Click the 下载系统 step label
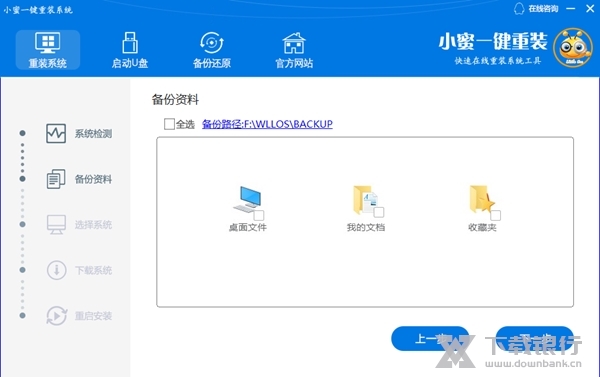This screenshot has height=377, width=600. (93, 270)
